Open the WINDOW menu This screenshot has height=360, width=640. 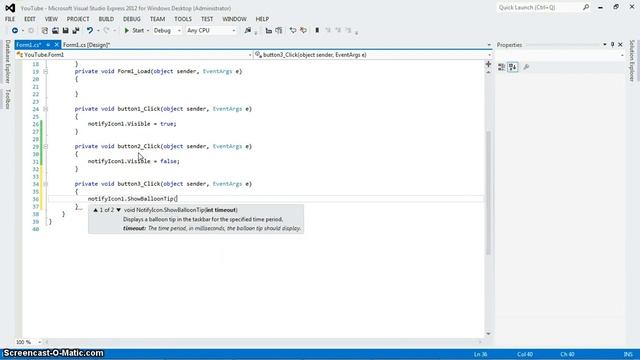[x=234, y=19]
